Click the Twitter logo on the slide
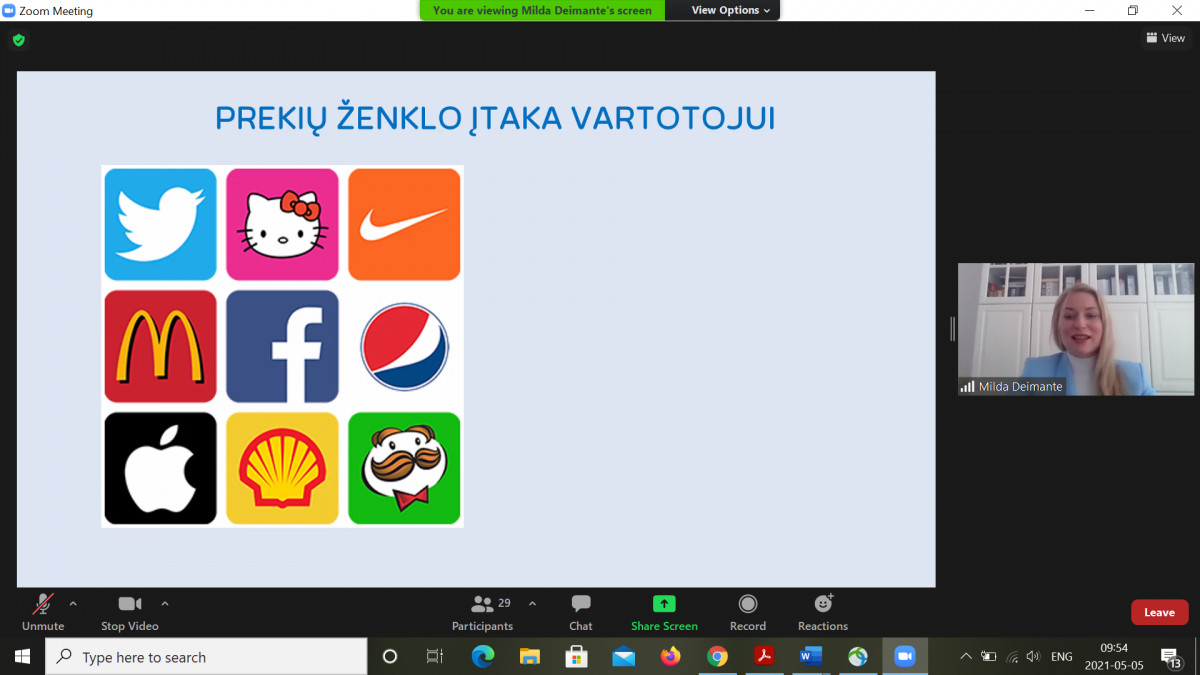The width and height of the screenshot is (1200, 675). 160,224
